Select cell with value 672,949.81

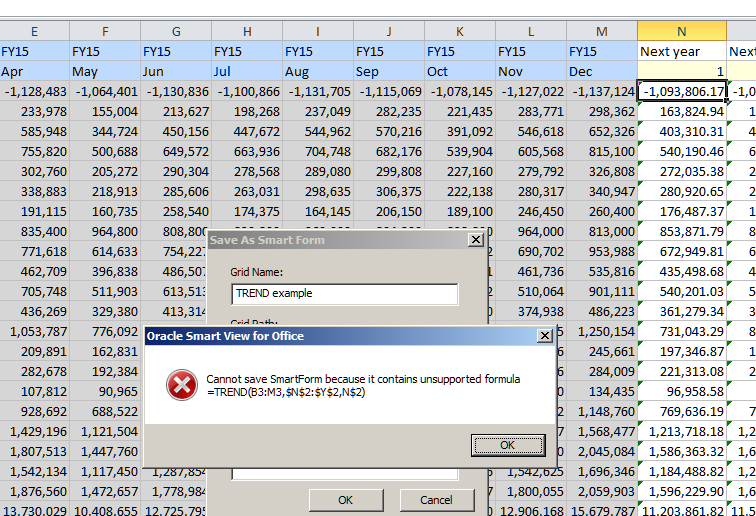[682, 251]
